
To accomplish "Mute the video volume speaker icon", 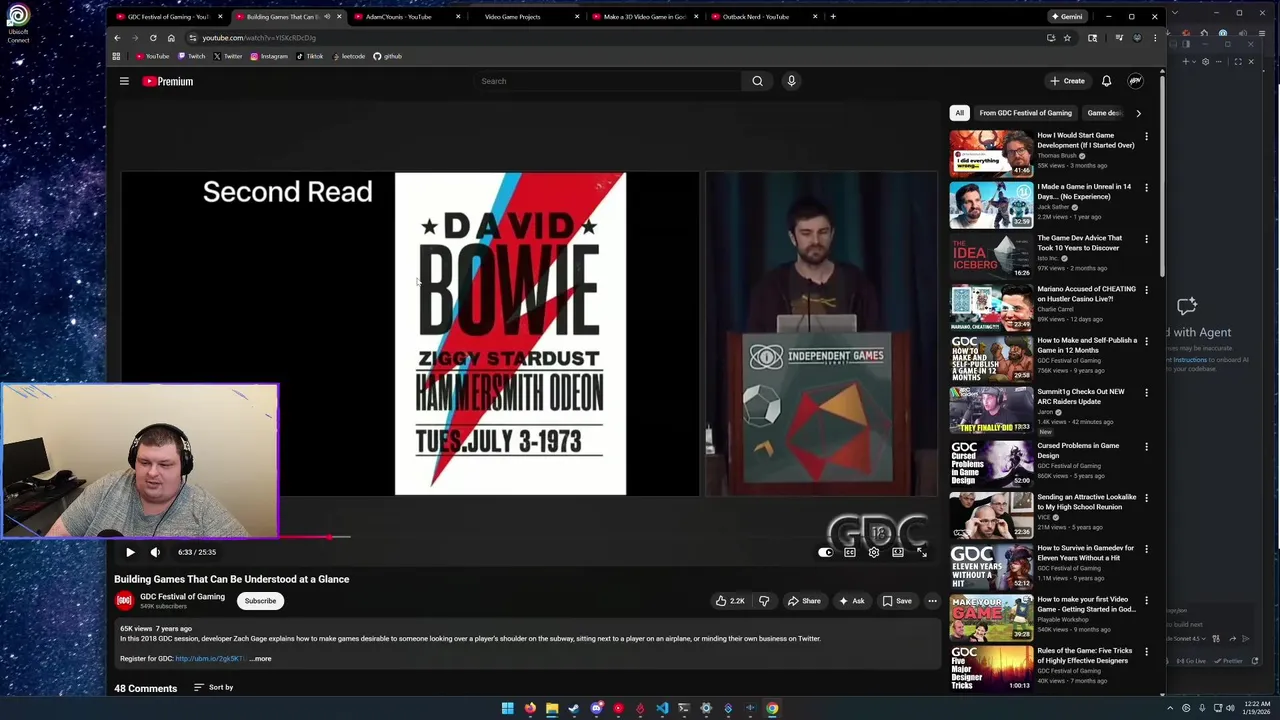I will (155, 552).
